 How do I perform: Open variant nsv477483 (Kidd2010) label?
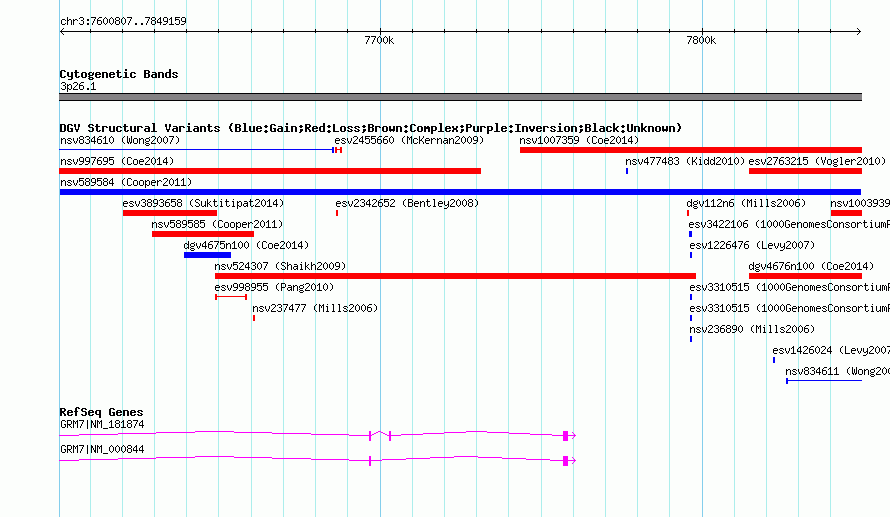(685, 161)
